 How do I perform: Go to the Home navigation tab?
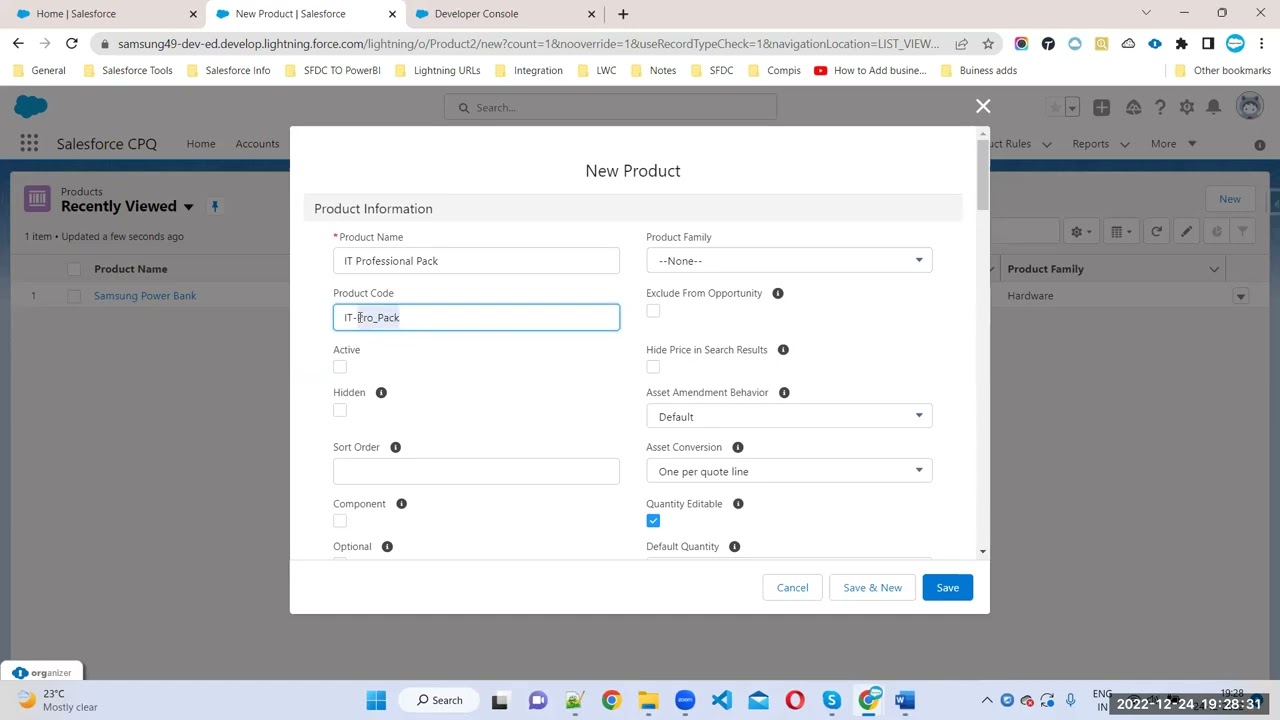[x=201, y=144]
